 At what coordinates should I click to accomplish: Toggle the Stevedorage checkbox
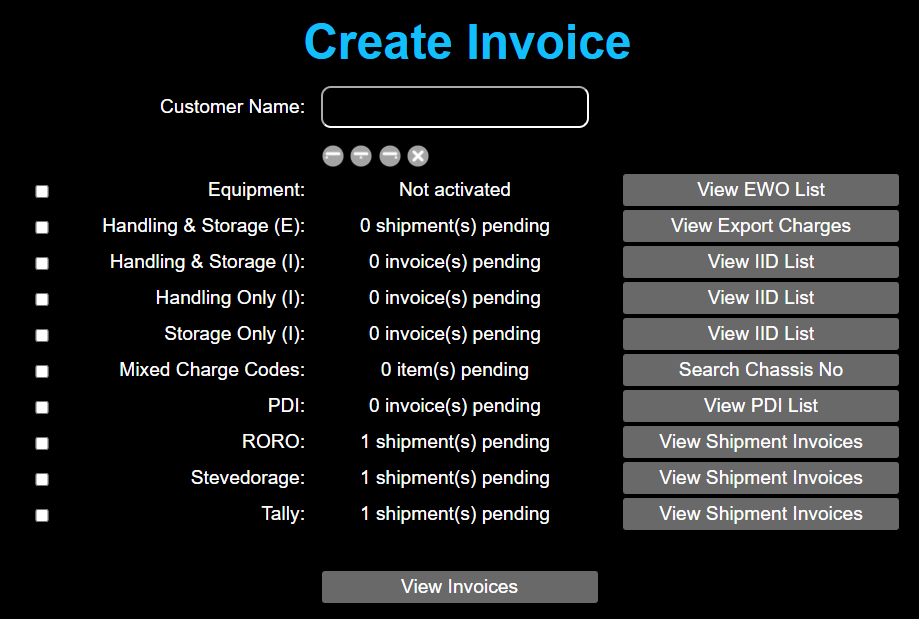(42, 479)
